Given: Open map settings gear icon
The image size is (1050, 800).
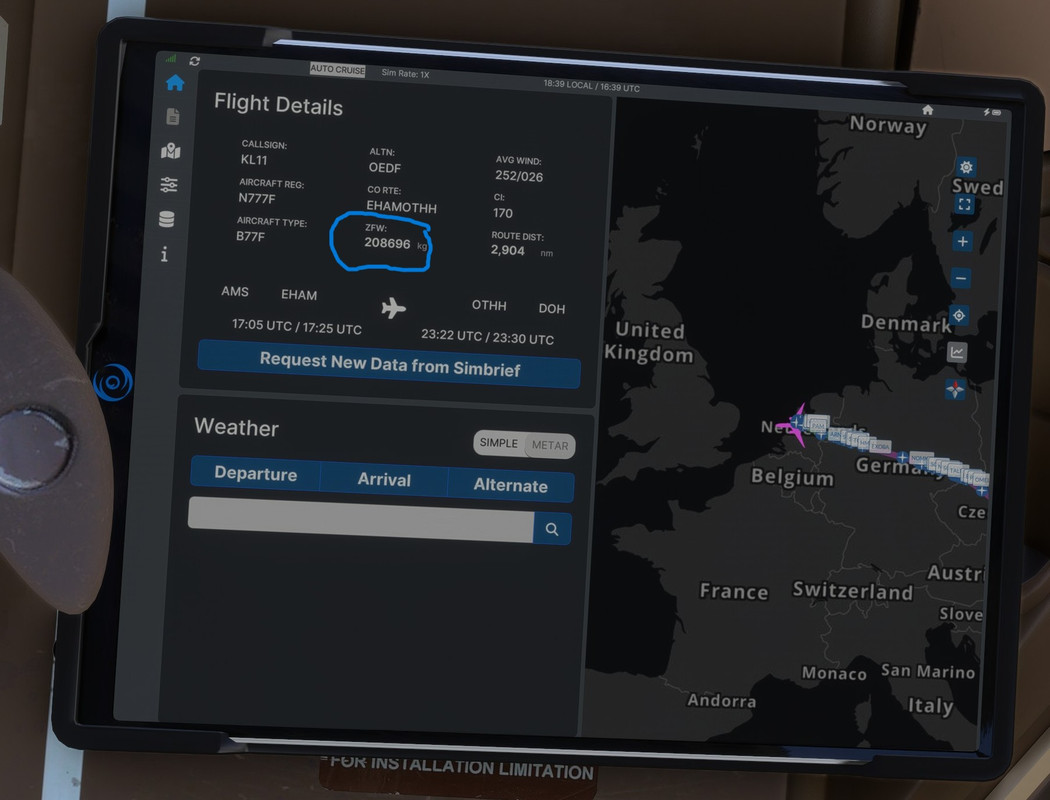Looking at the screenshot, I should pos(966,167).
